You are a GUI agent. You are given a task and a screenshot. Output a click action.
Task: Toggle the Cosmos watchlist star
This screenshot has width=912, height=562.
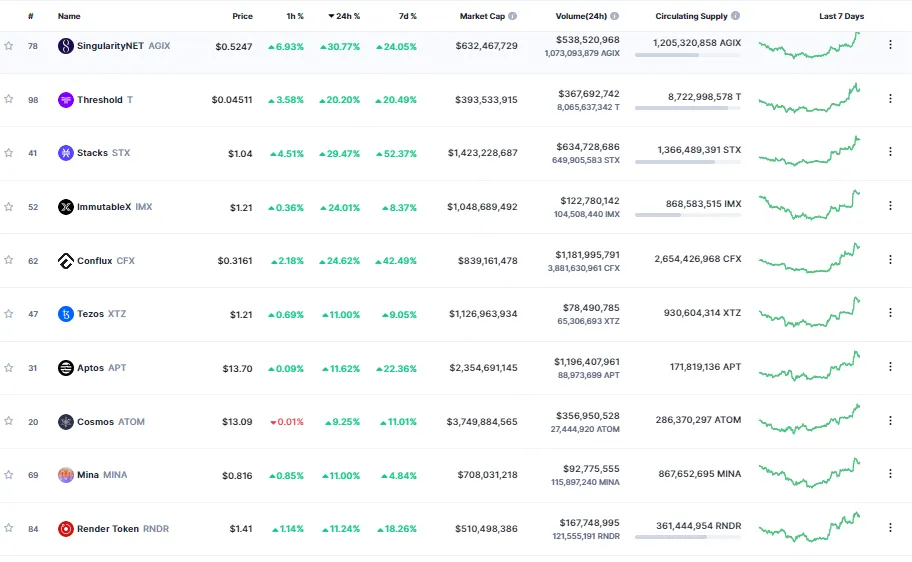pos(9,421)
